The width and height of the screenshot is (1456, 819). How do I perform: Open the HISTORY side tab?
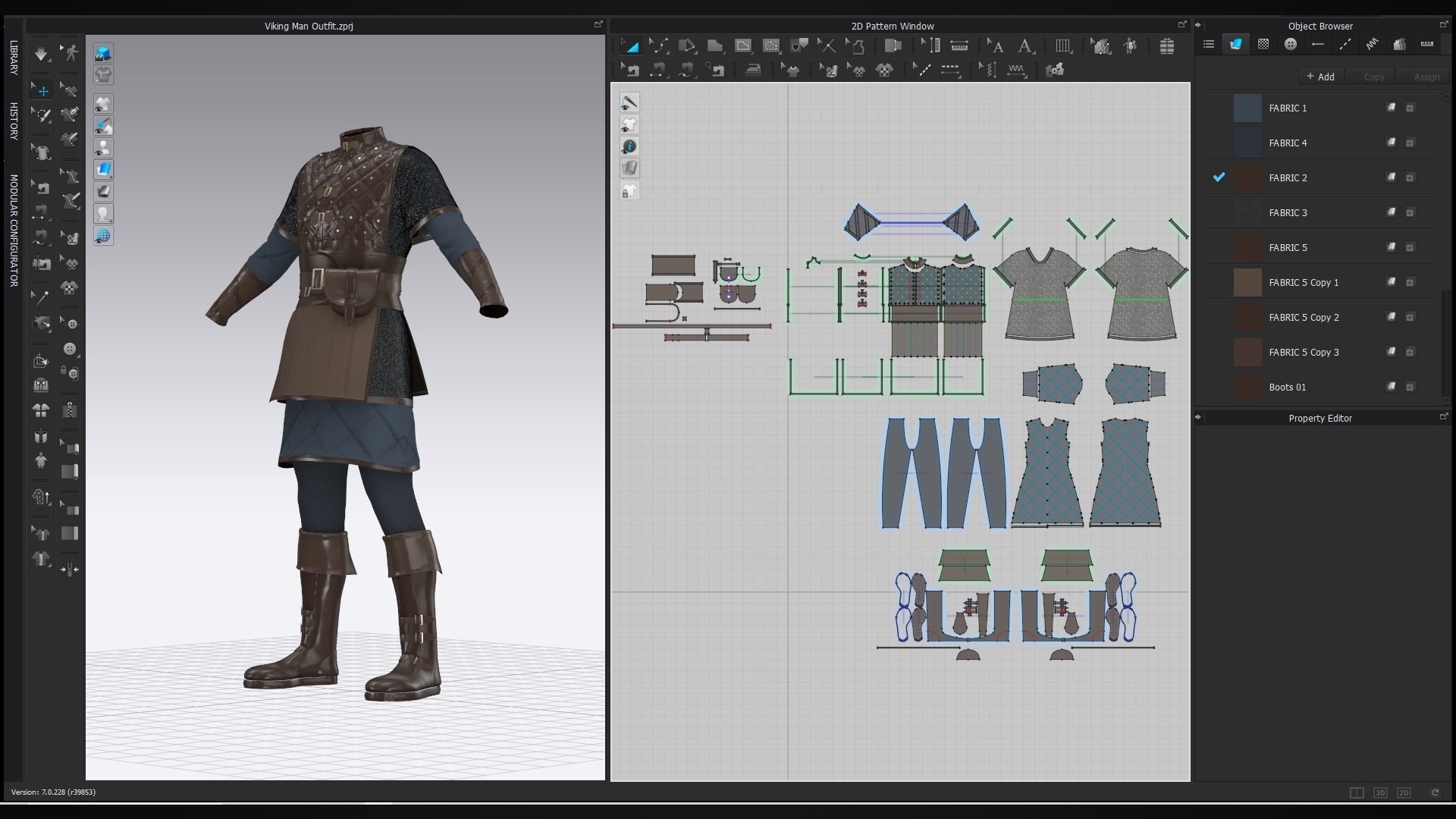[x=14, y=121]
